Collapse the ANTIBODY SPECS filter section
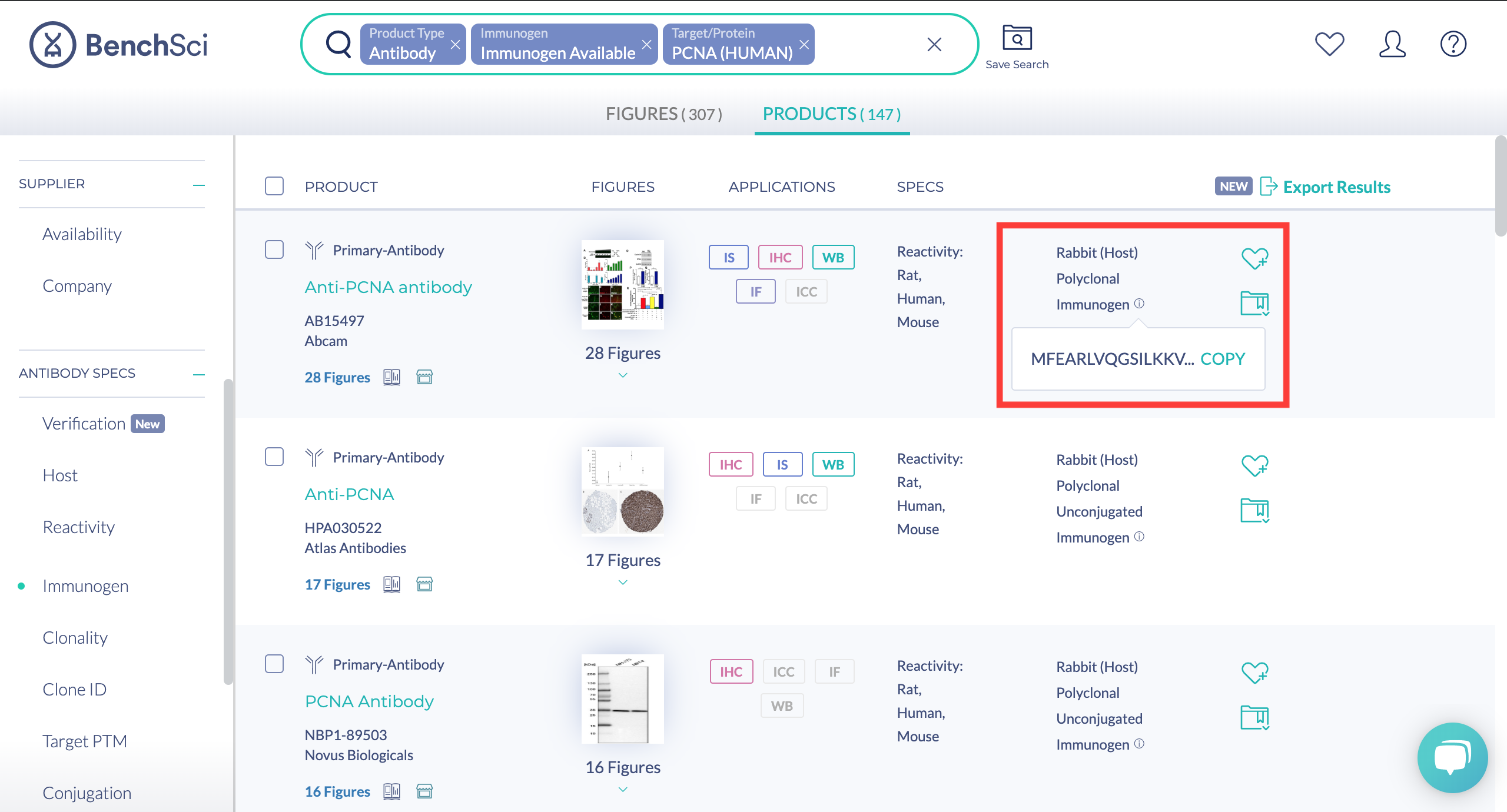Image resolution: width=1507 pixels, height=812 pixels. pos(199,374)
